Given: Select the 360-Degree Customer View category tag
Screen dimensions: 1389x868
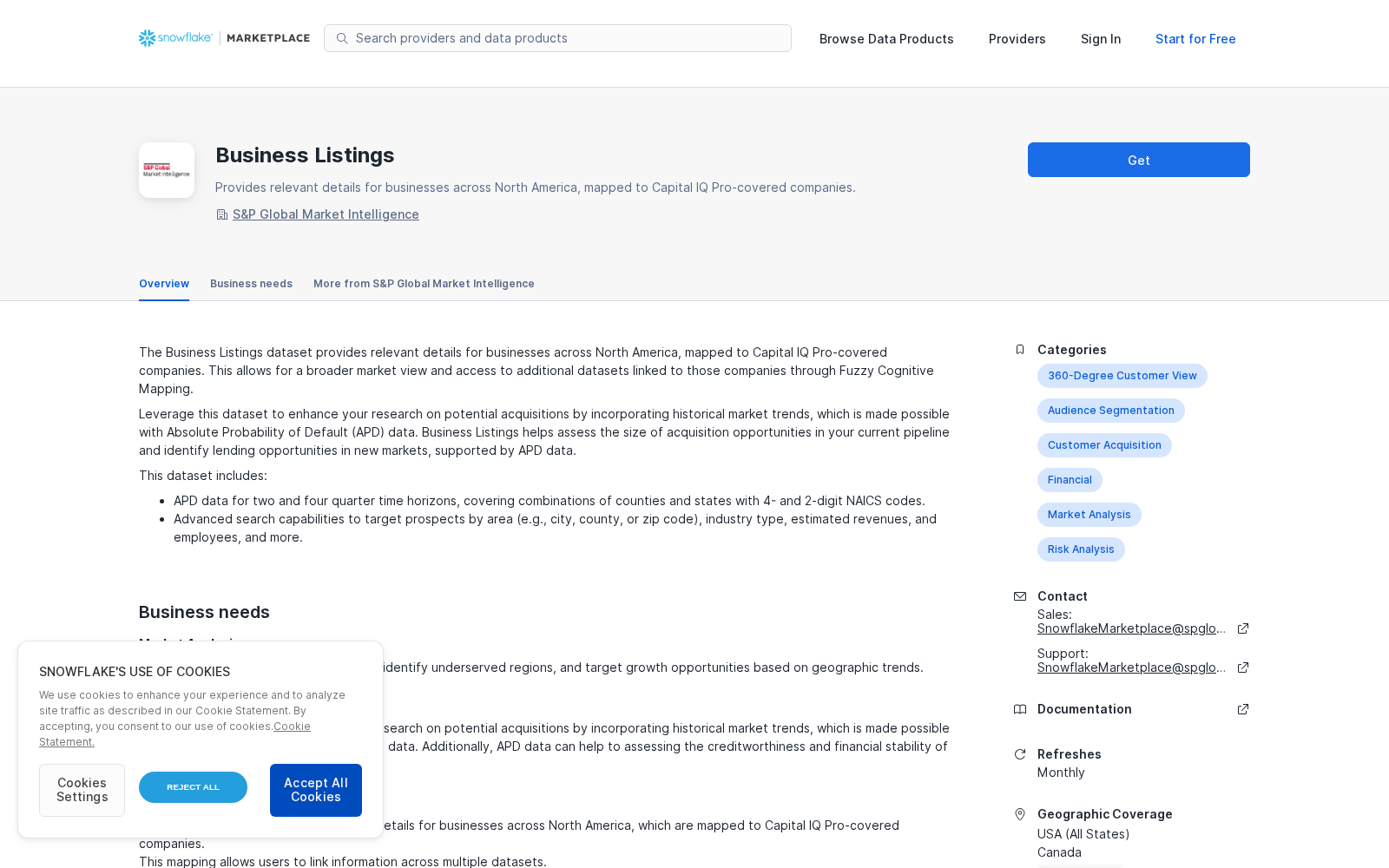Looking at the screenshot, I should click(1122, 376).
